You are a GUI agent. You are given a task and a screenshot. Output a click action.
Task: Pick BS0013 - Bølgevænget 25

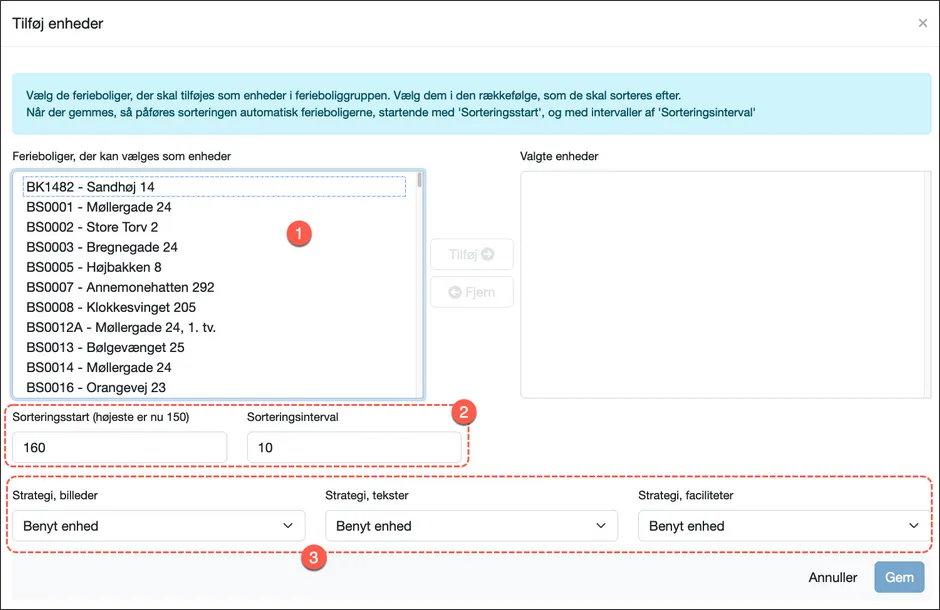(x=105, y=347)
